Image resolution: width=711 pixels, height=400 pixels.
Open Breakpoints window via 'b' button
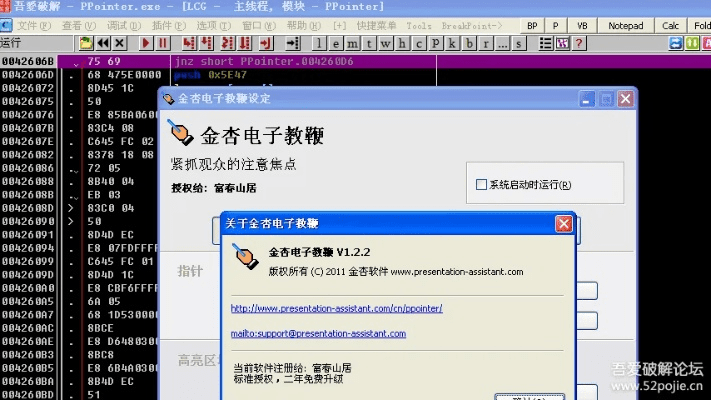point(469,44)
